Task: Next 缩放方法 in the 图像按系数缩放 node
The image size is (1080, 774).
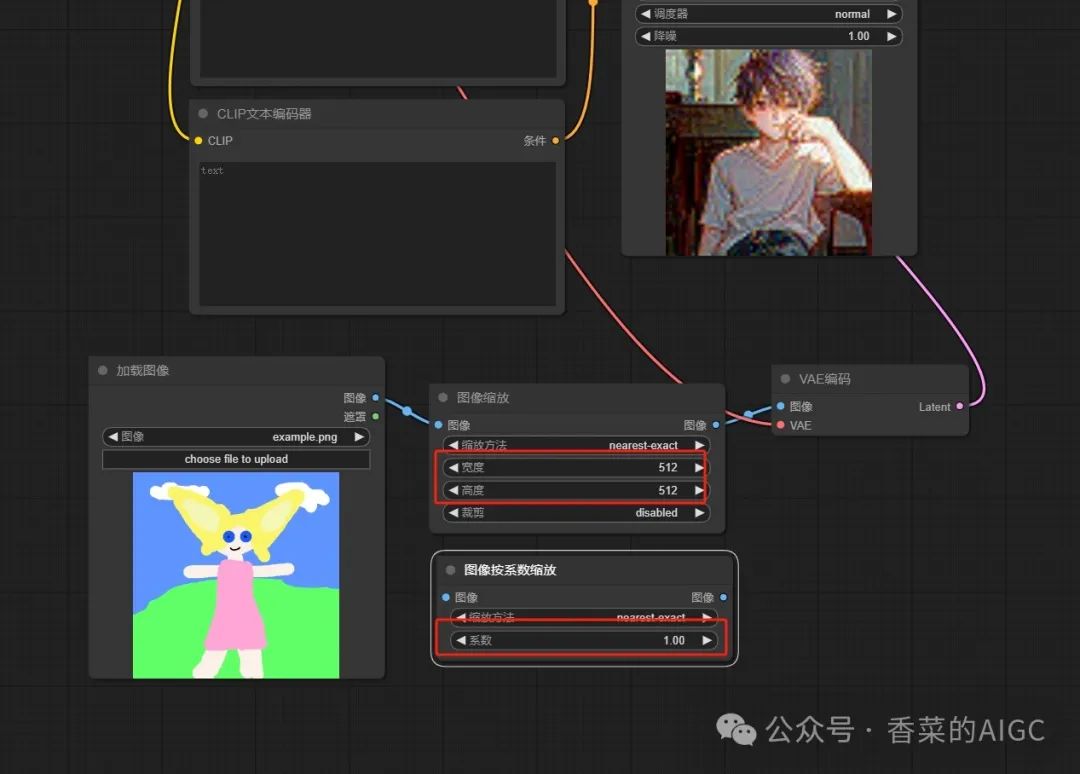Action: click(x=707, y=617)
